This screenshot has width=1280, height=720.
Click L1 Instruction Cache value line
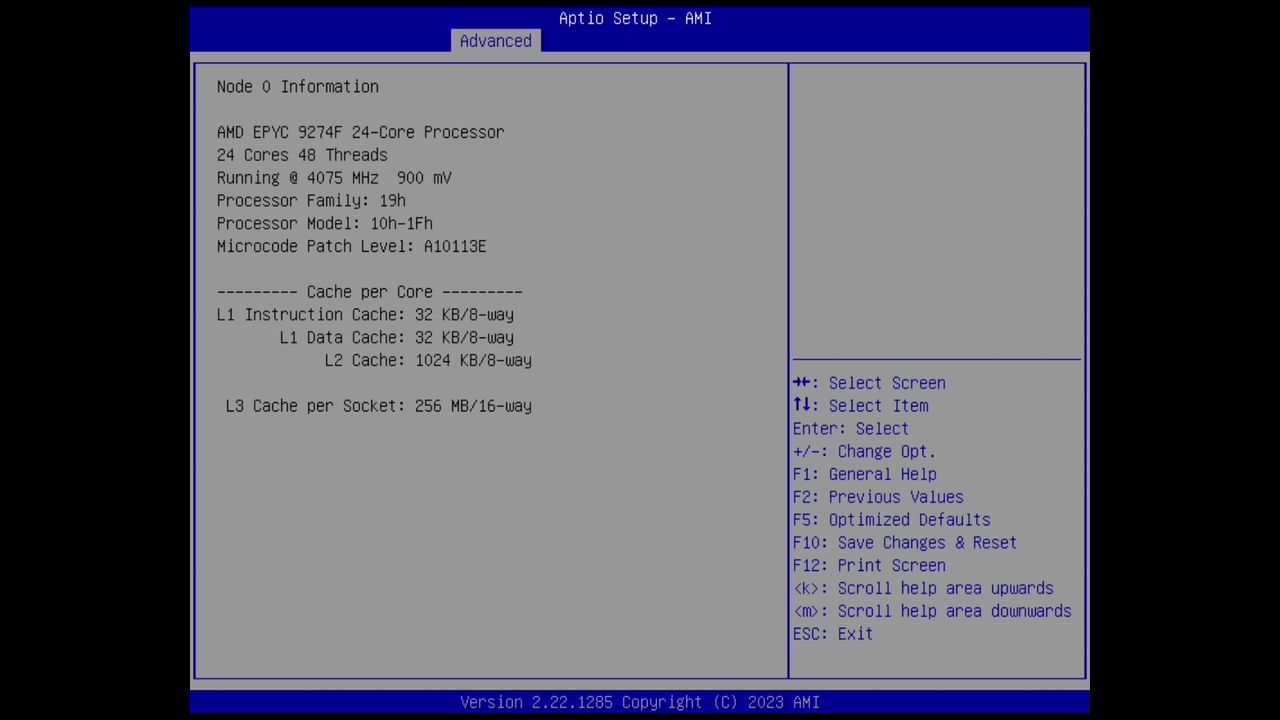(365, 315)
